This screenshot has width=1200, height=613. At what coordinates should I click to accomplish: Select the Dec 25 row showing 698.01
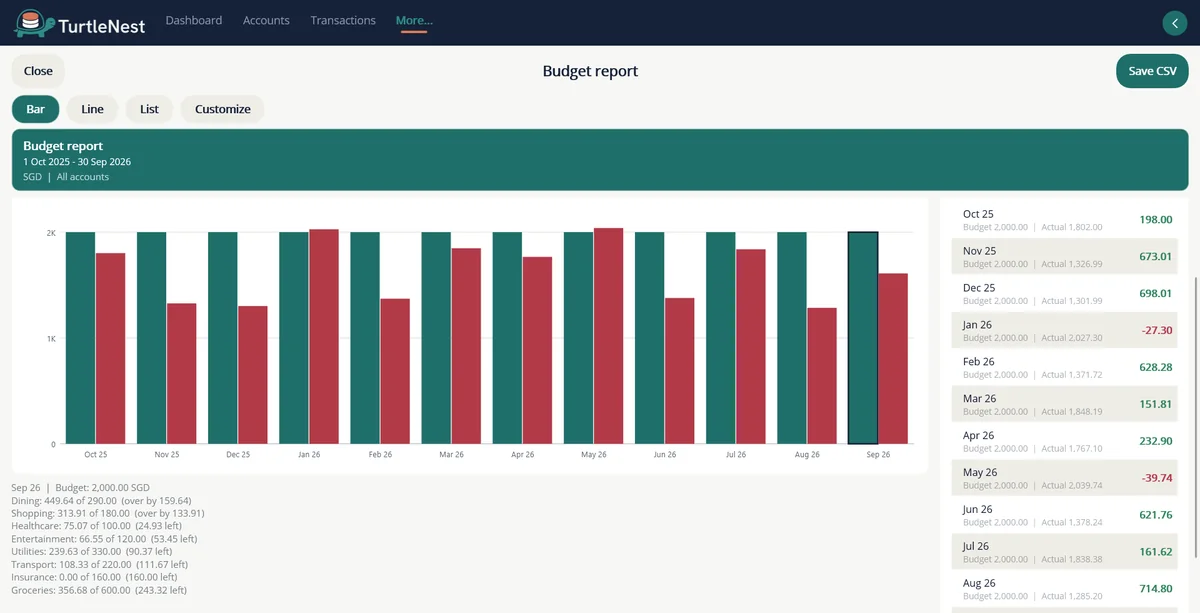point(1066,293)
